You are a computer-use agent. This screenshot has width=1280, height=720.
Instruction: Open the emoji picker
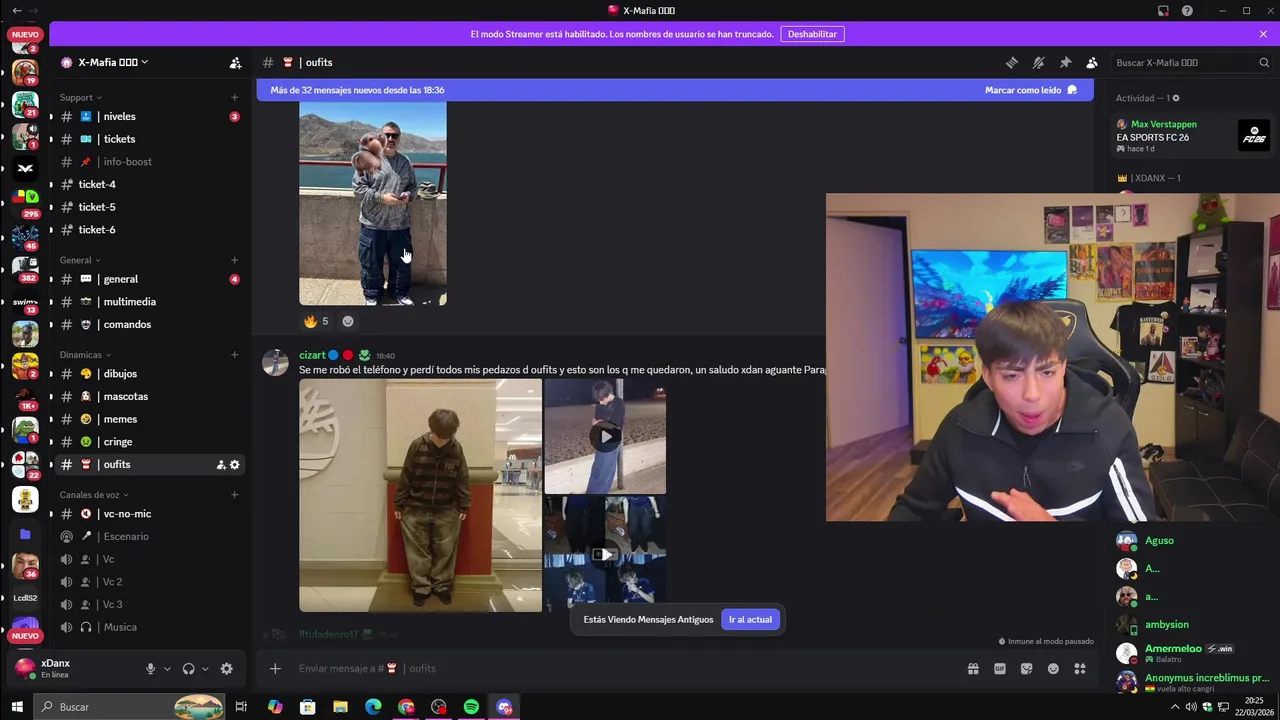point(1053,669)
